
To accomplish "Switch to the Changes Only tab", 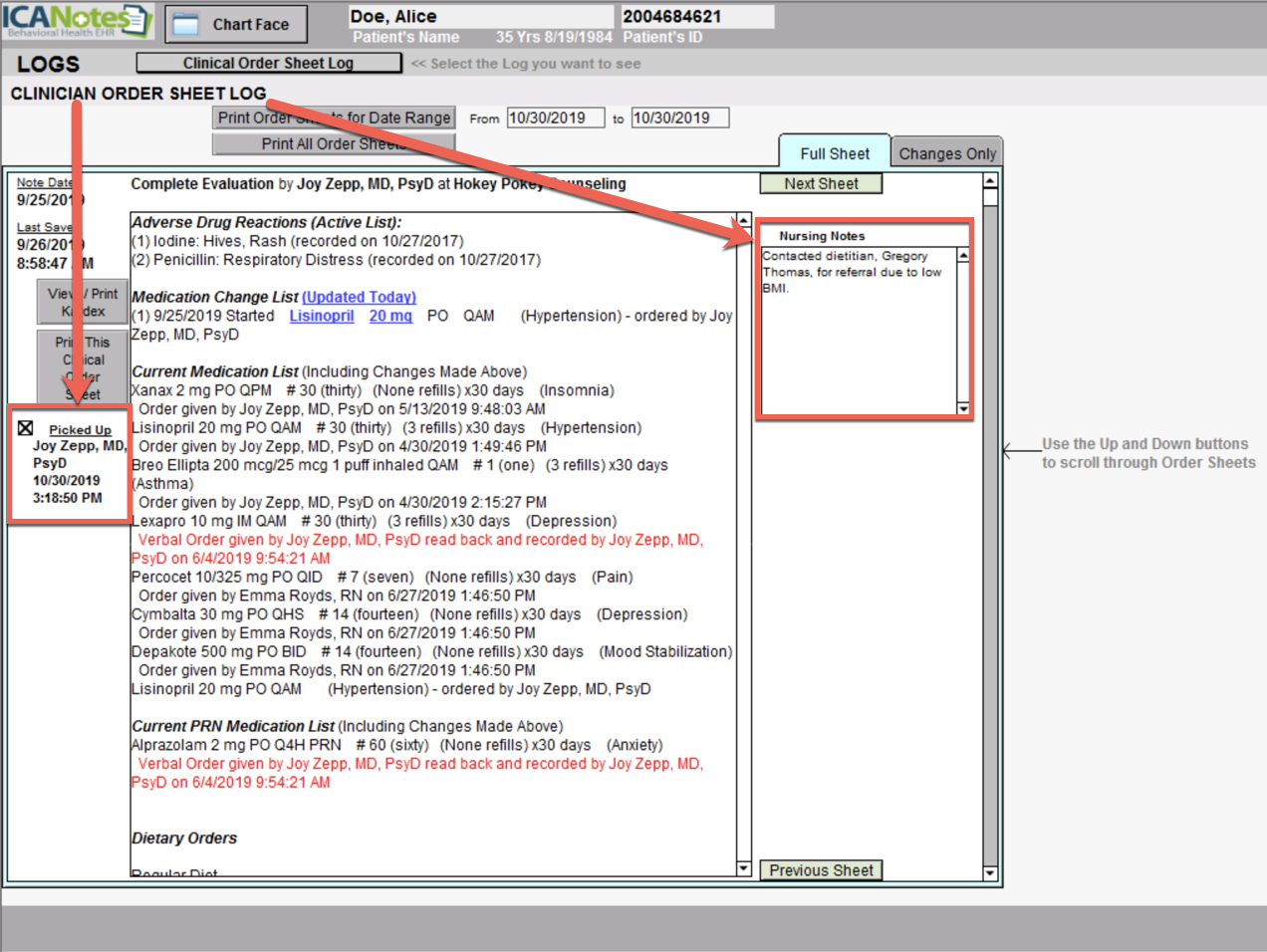I will (946, 153).
